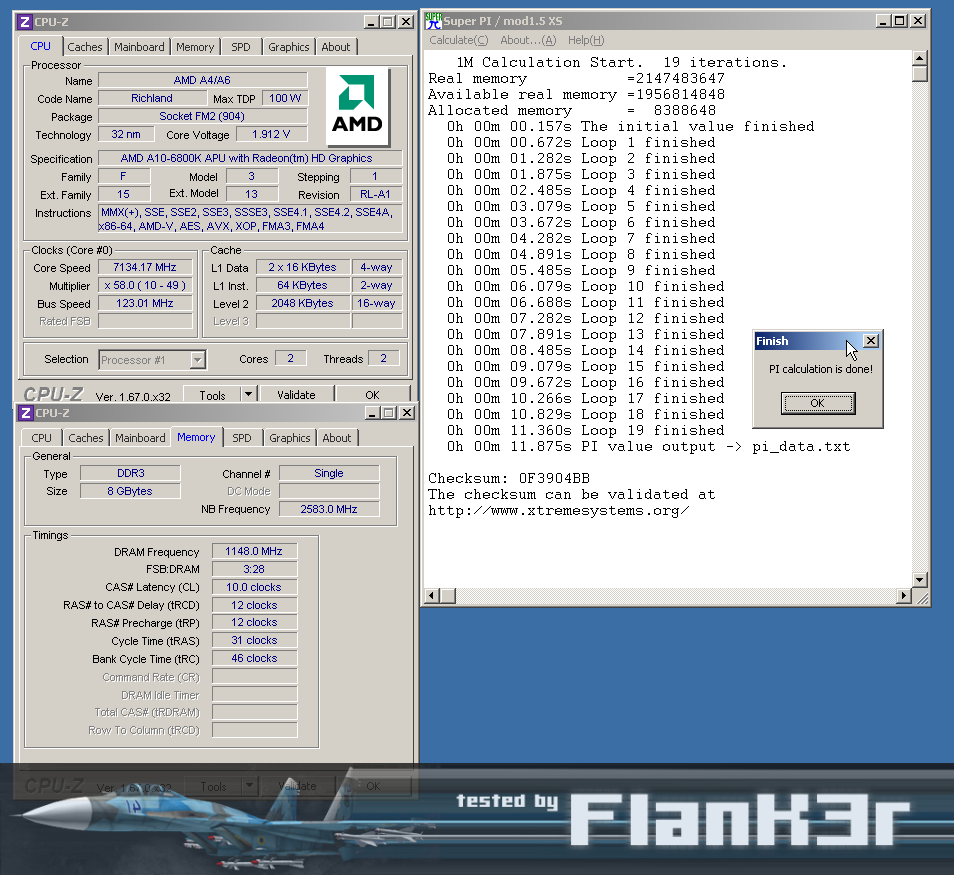Click the Code Name value Richland
Viewport: 954px width, 875px height.
click(x=151, y=98)
